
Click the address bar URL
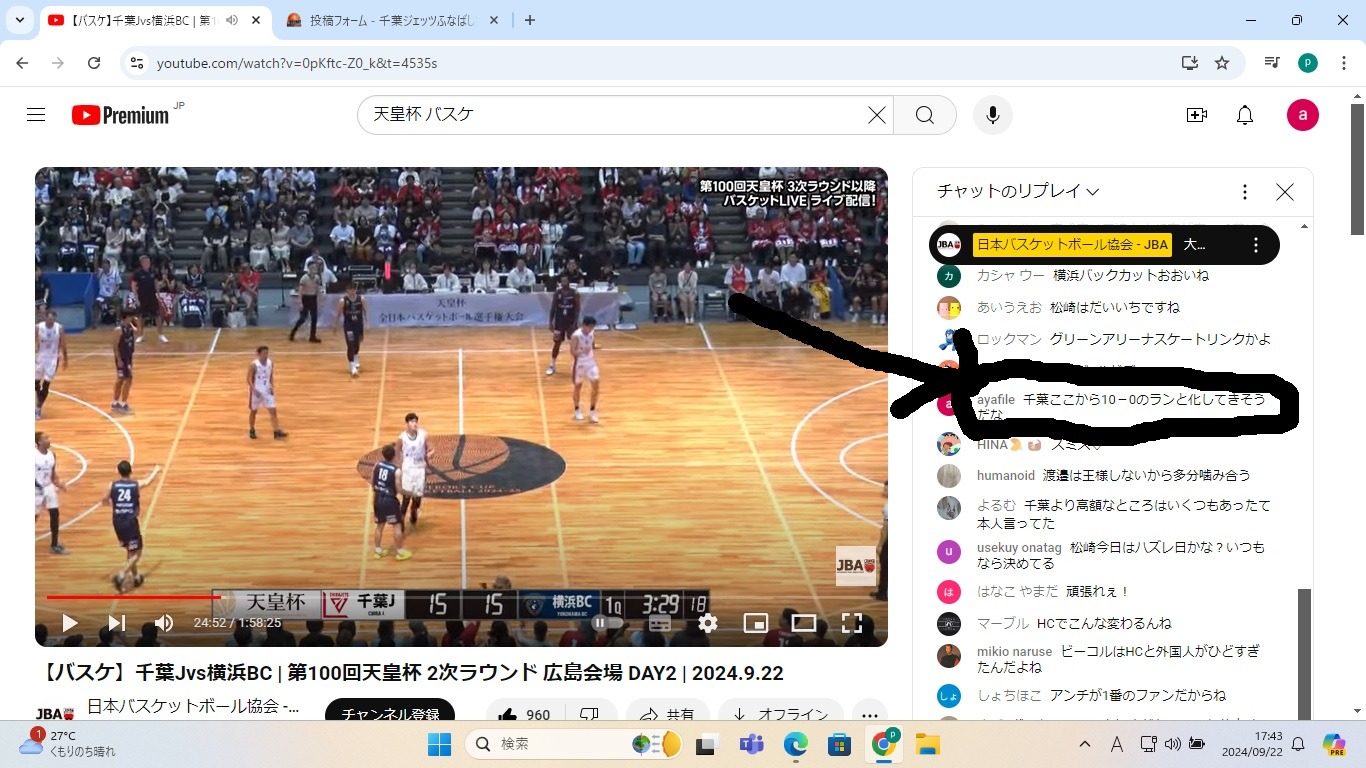(297, 63)
